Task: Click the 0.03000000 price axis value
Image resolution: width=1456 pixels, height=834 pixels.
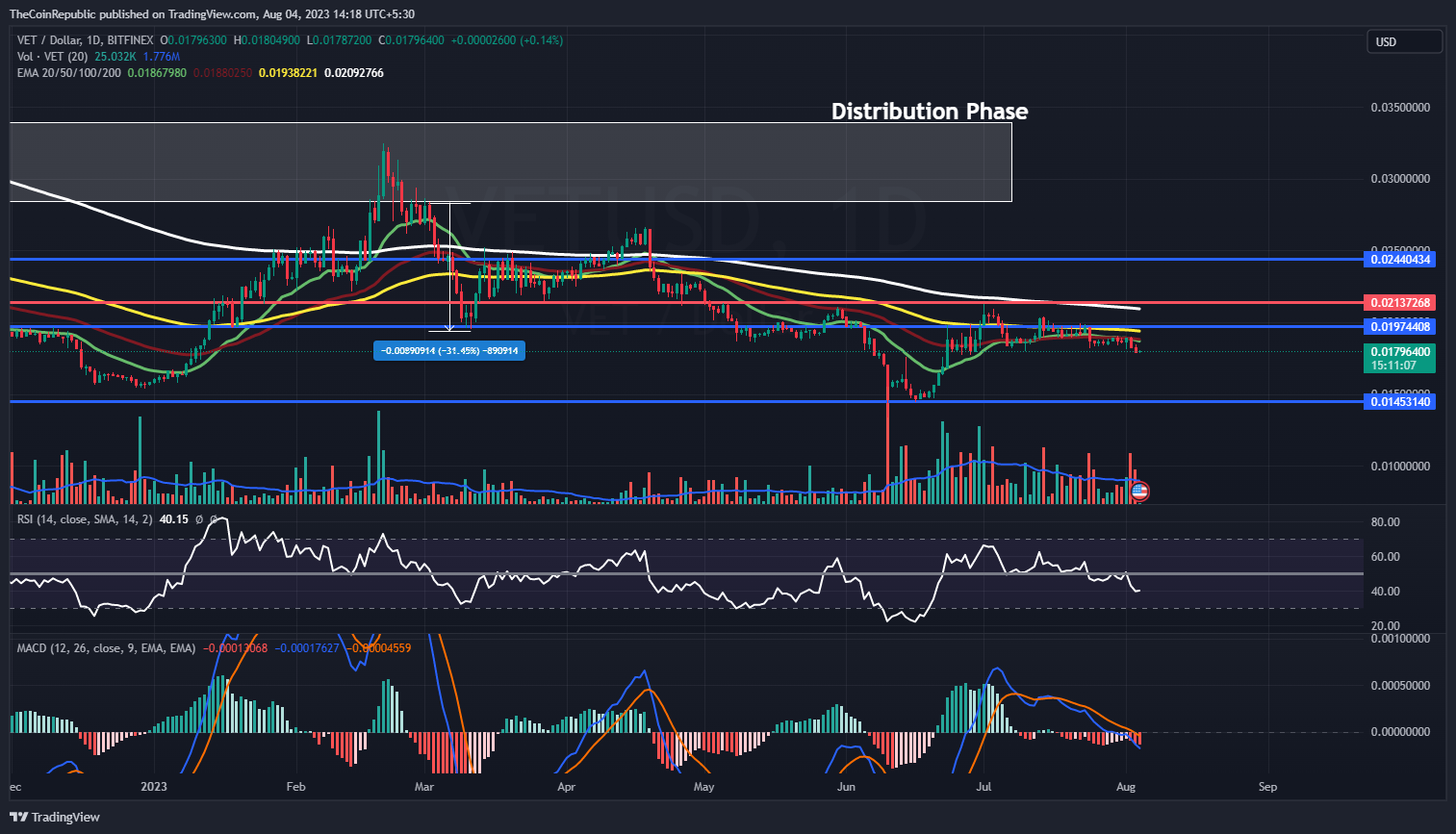Action: coord(1400,179)
